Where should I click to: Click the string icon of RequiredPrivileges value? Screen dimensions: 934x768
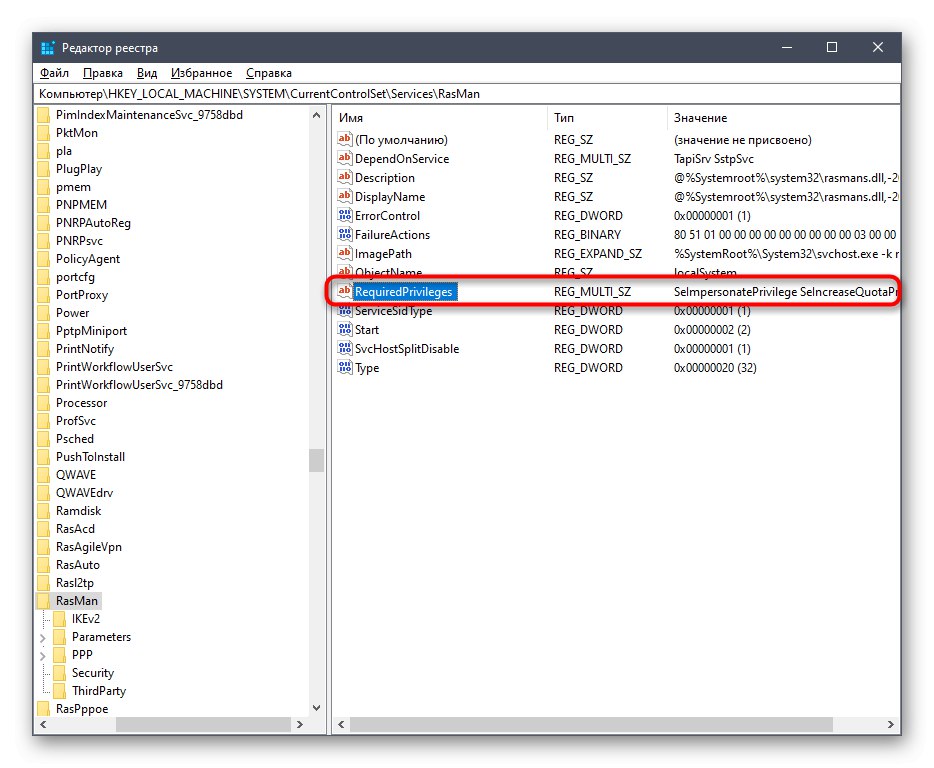[x=344, y=291]
